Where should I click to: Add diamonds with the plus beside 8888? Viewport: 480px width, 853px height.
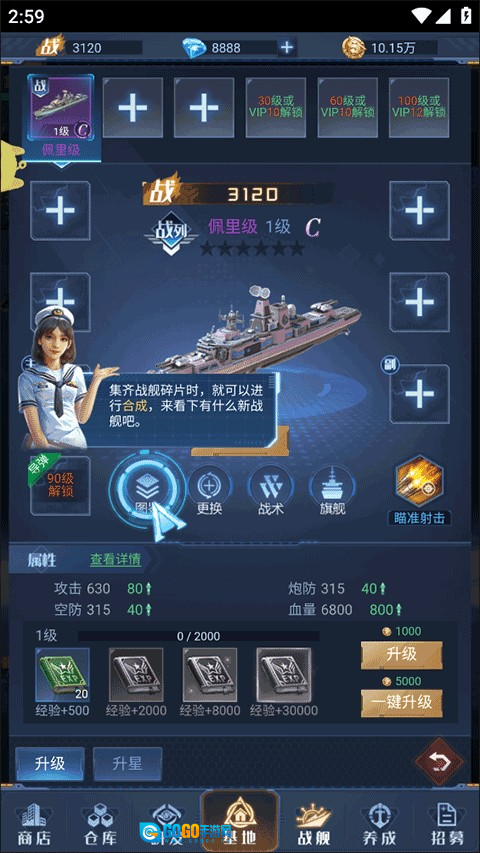pyautogui.click(x=286, y=47)
